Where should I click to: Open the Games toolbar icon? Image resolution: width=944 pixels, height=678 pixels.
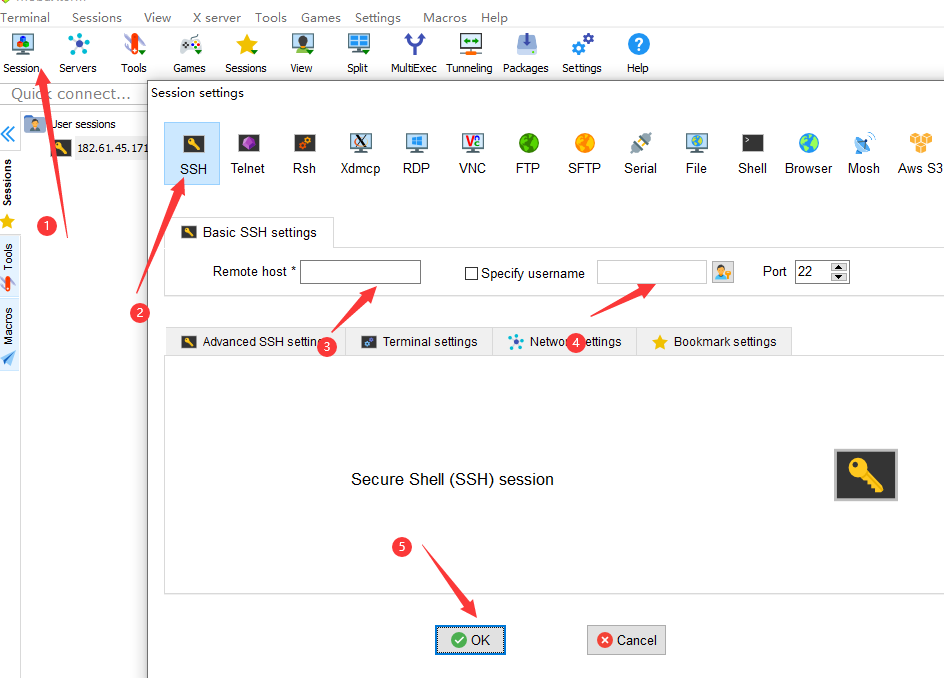click(x=190, y=54)
